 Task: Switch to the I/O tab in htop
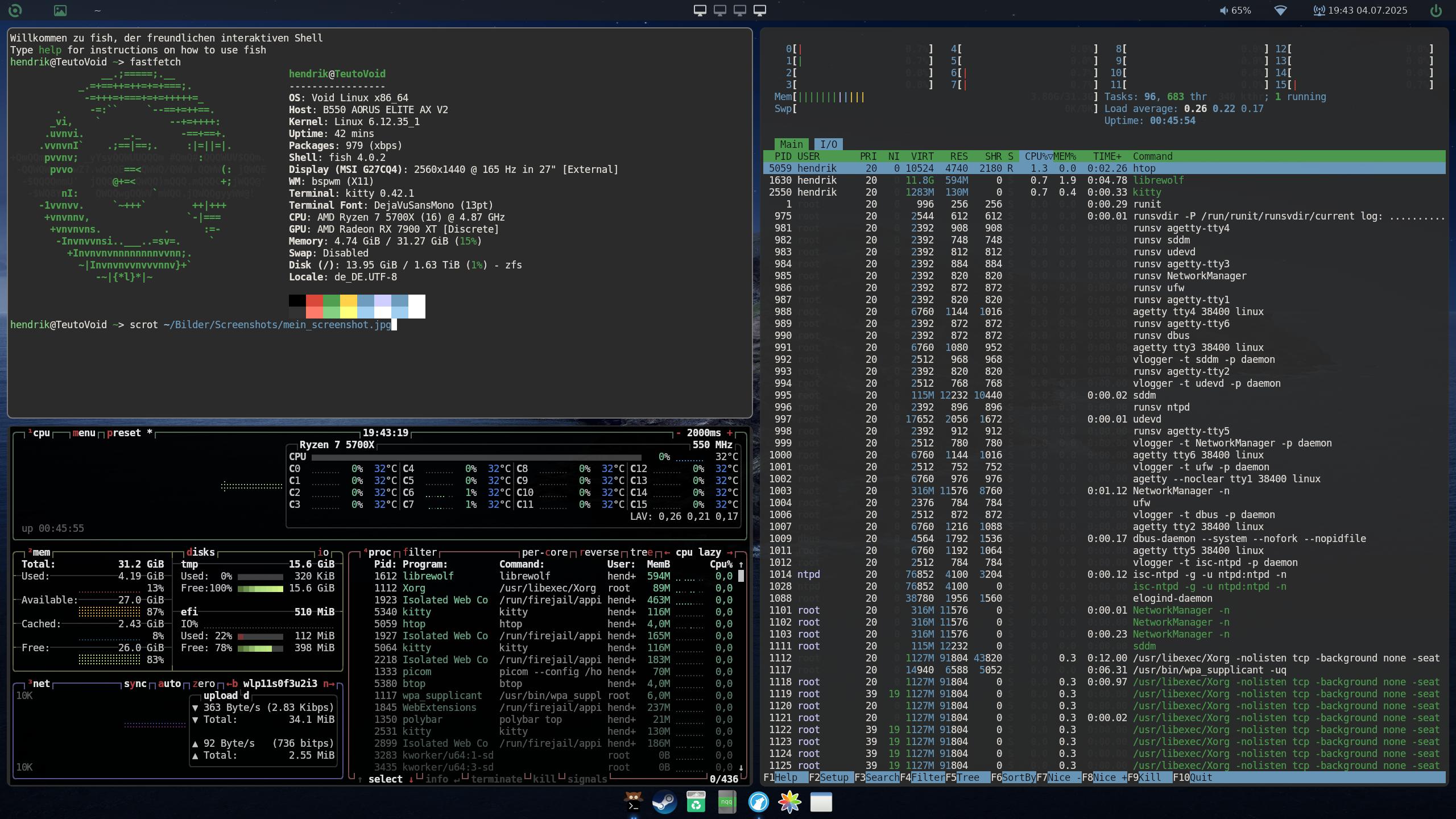(829, 144)
